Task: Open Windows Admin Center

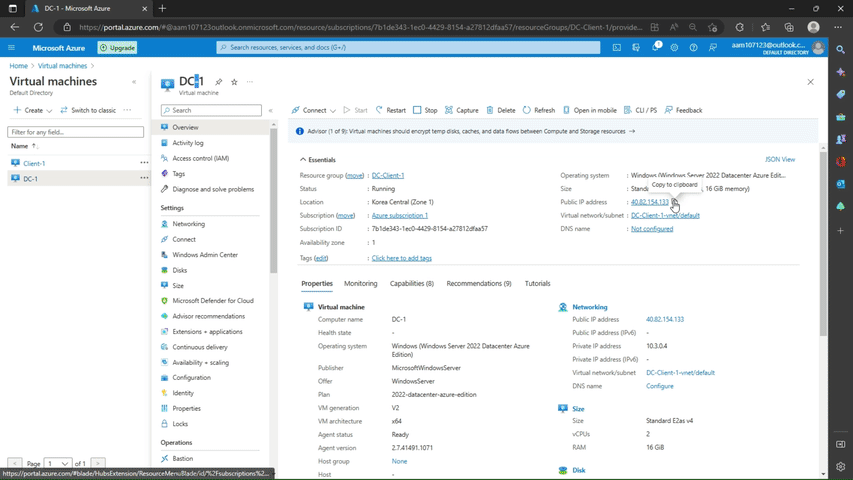Action: pyautogui.click(x=205, y=255)
